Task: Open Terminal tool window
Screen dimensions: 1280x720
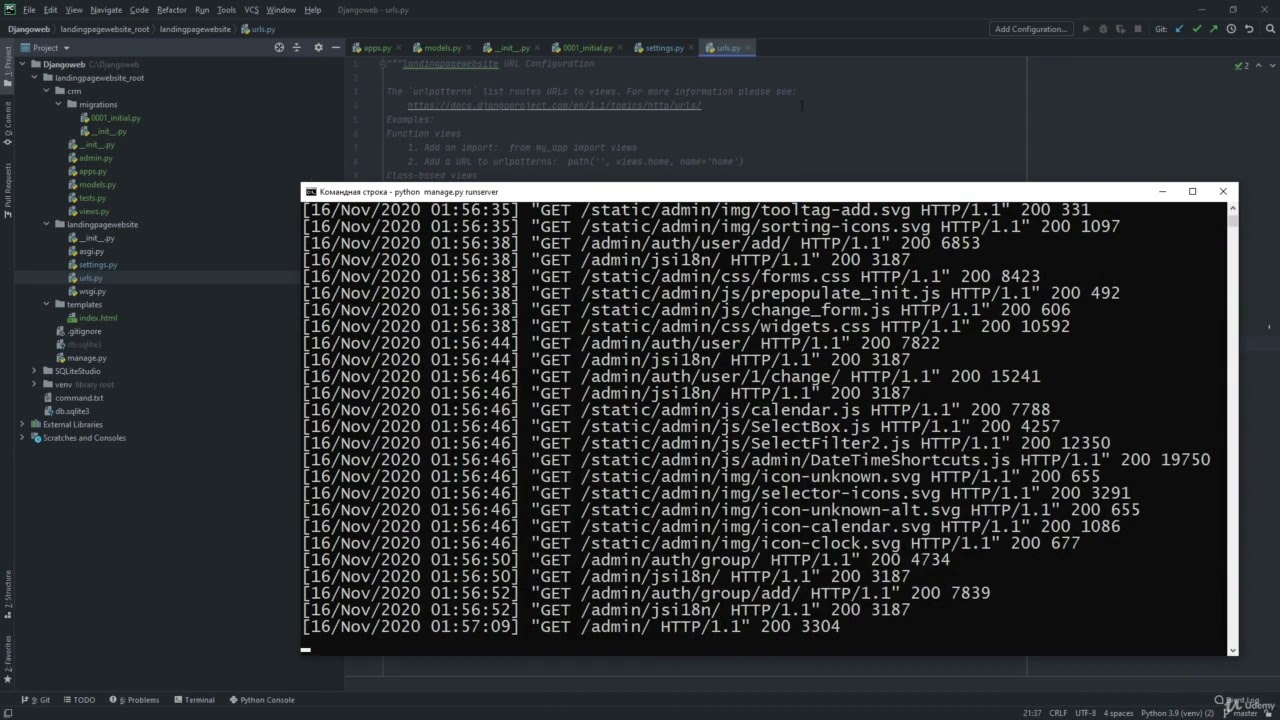Action: point(194,700)
